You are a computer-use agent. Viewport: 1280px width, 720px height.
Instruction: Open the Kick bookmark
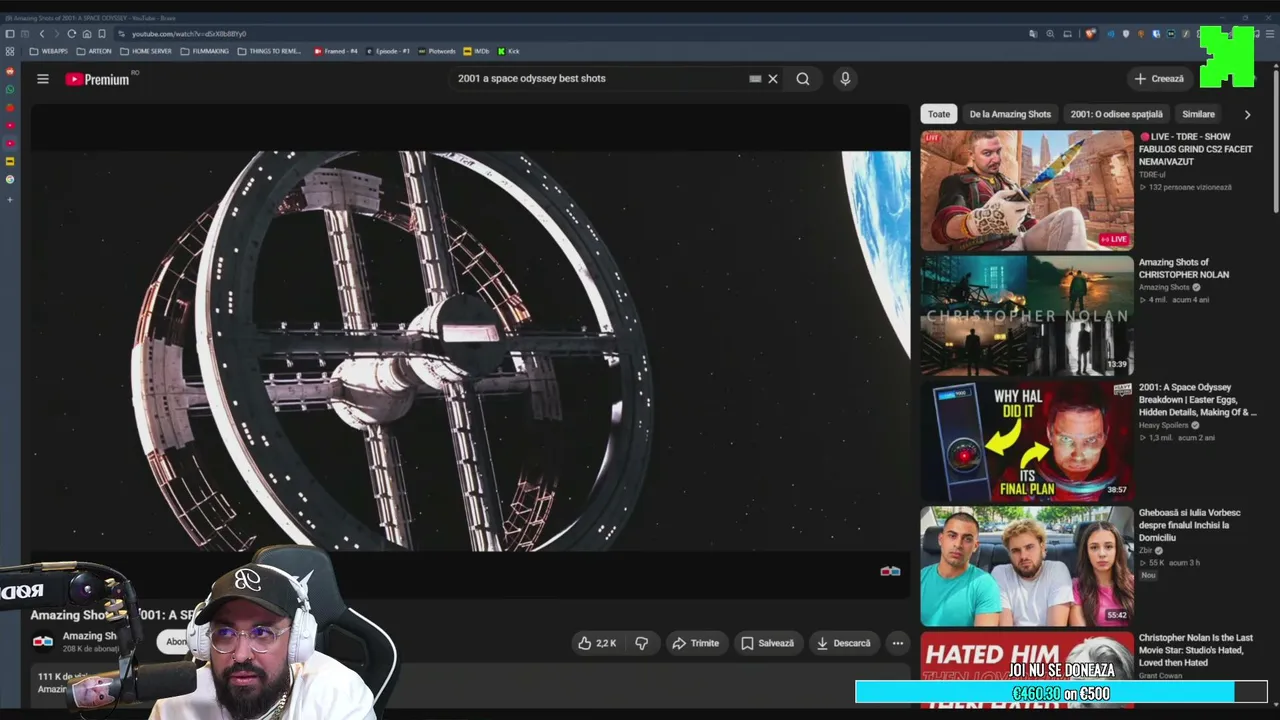point(509,51)
